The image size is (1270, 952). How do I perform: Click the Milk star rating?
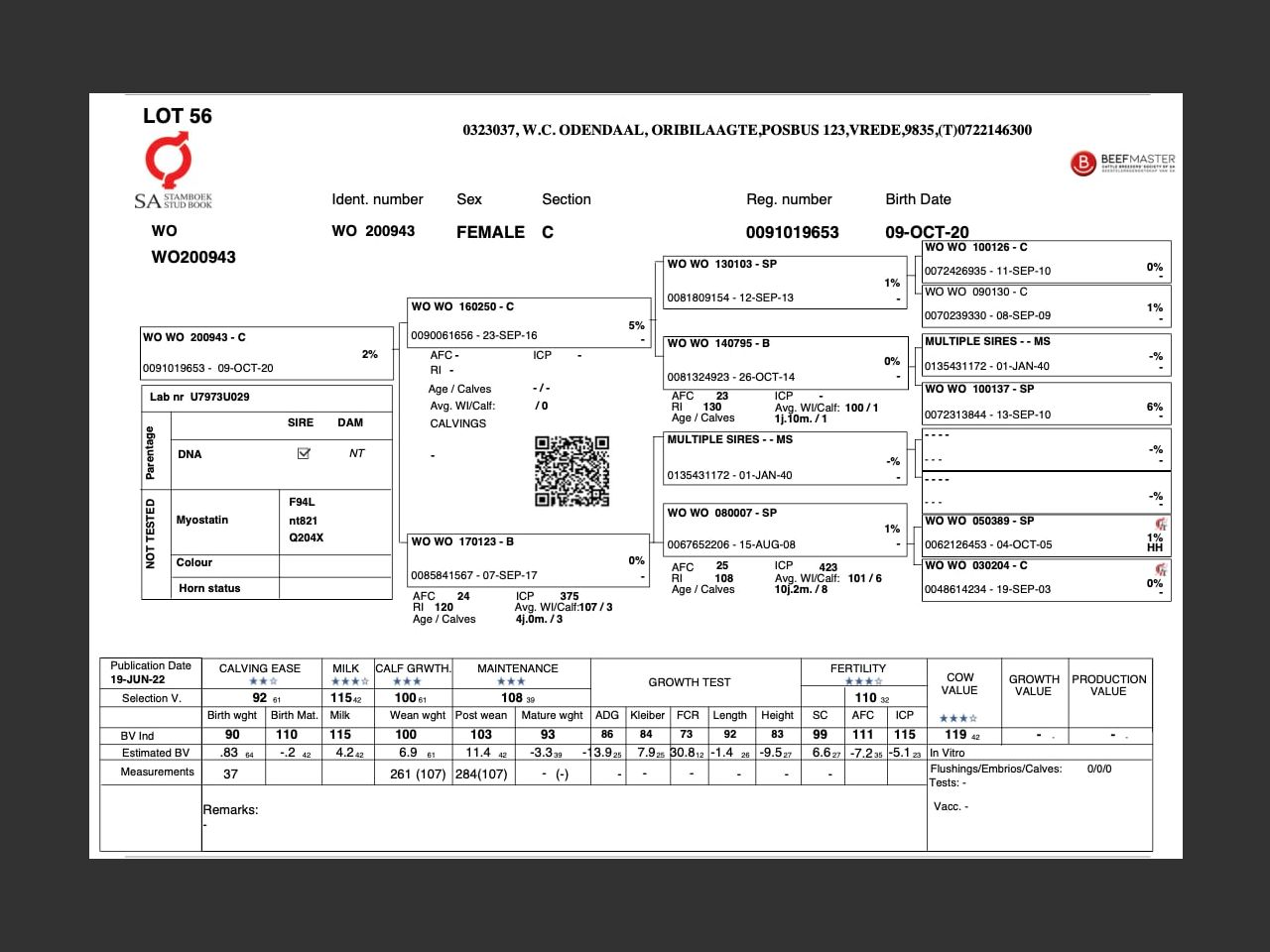[349, 681]
